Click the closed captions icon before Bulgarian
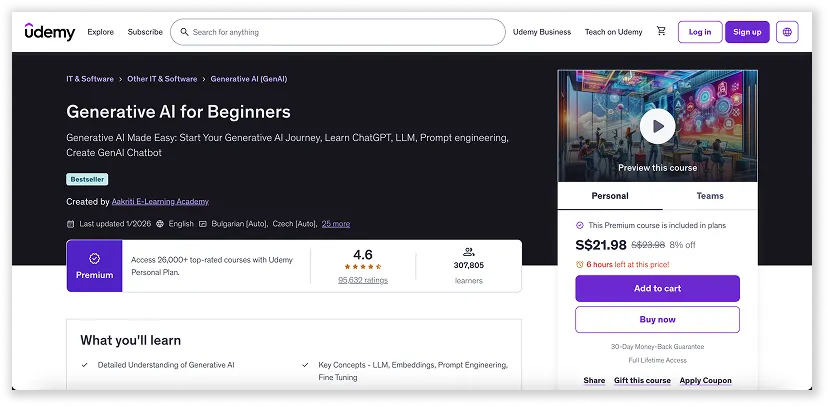 tap(203, 224)
